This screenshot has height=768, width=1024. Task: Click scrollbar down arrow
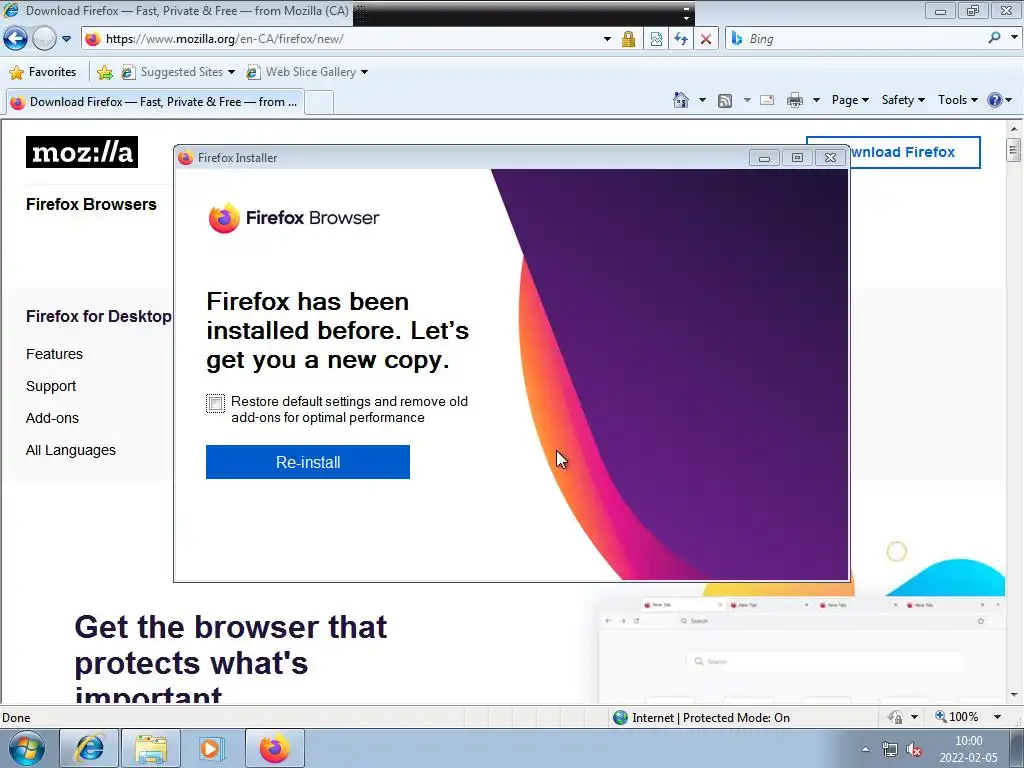tap(1014, 695)
